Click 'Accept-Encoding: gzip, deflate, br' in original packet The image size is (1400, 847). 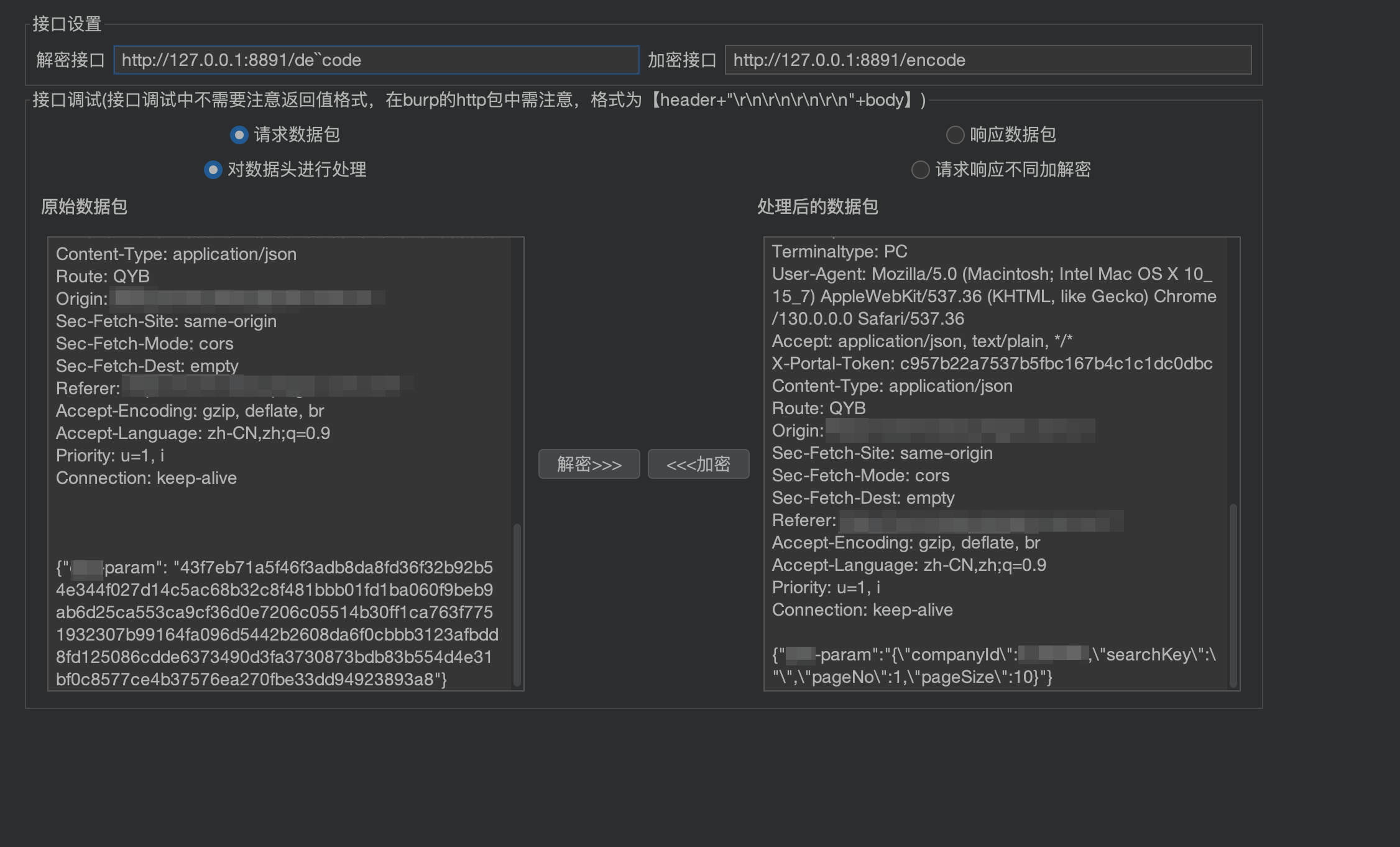190,410
